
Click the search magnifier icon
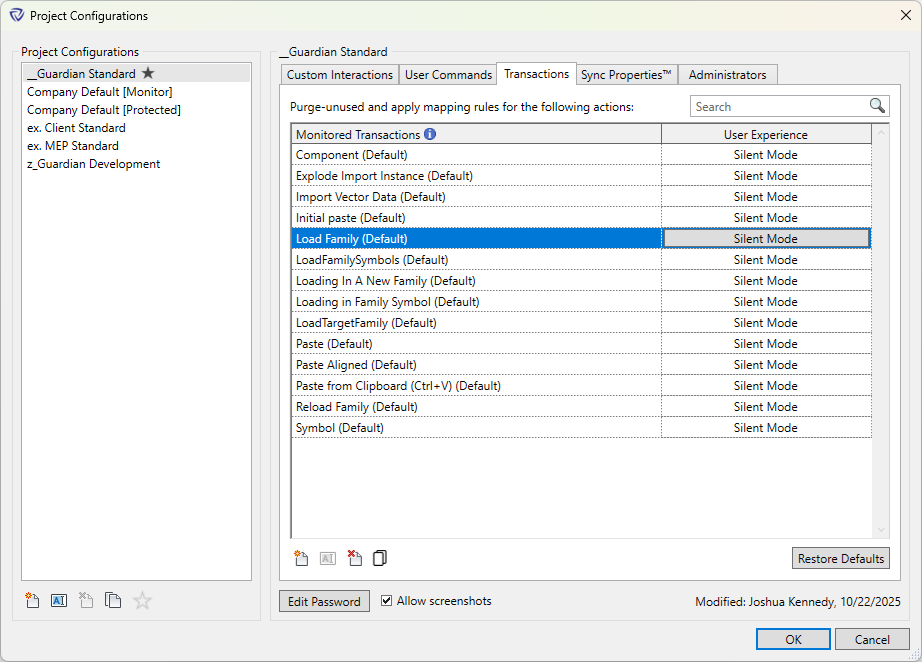coord(877,105)
